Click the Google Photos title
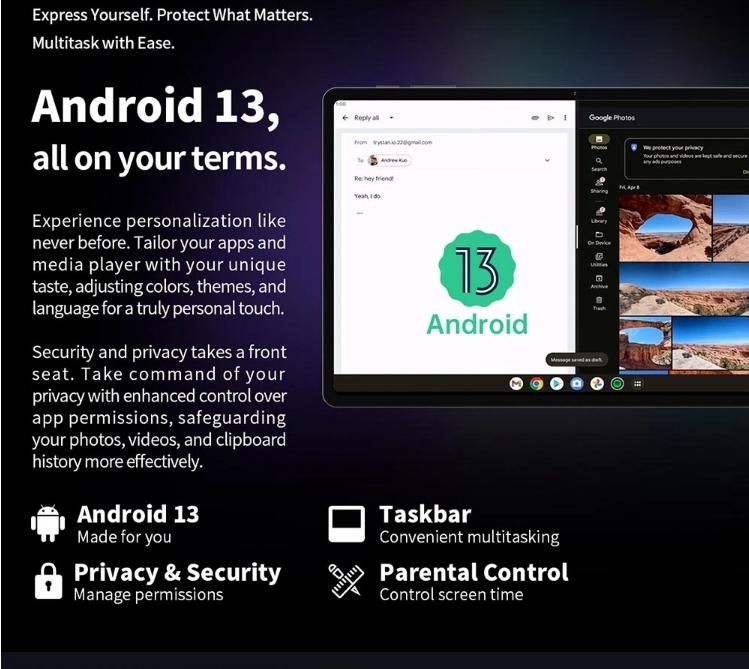This screenshot has width=749, height=669. coord(611,117)
